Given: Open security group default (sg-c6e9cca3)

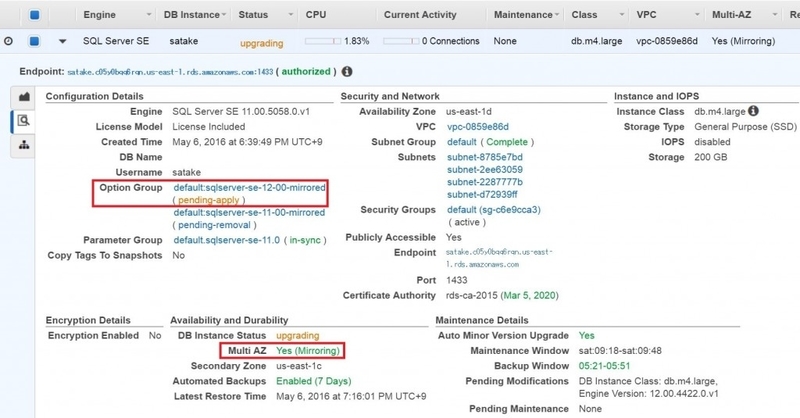Looking at the screenshot, I should click(x=493, y=210).
